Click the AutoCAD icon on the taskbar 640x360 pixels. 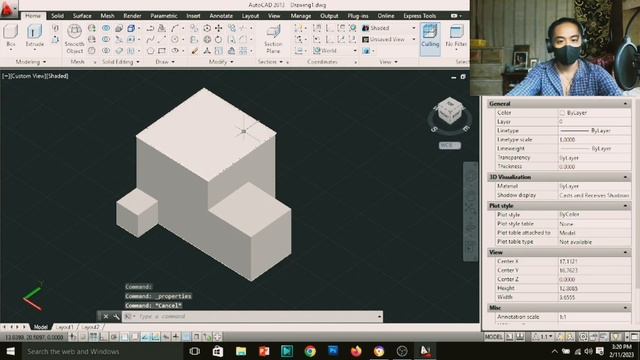tap(425, 351)
